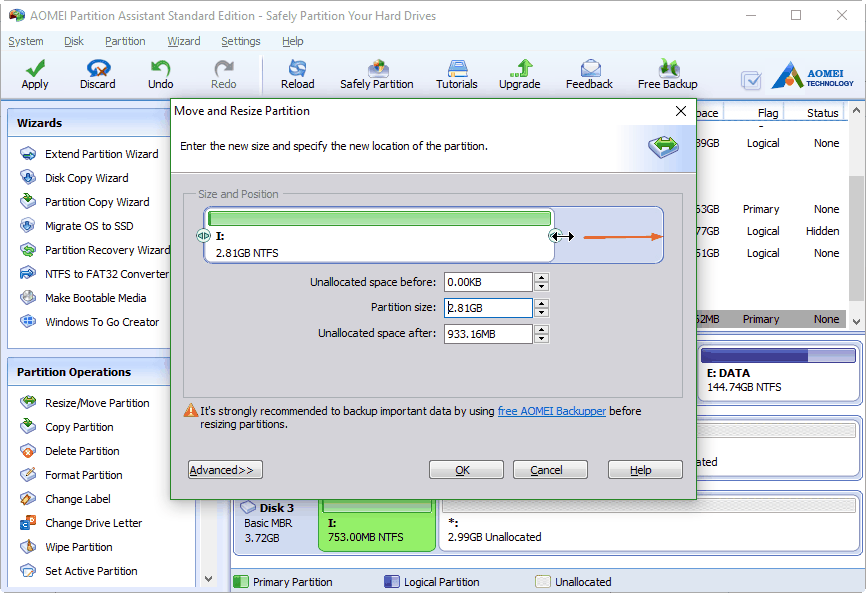Open Tutorials
The width and height of the screenshot is (866, 593).
point(456,73)
